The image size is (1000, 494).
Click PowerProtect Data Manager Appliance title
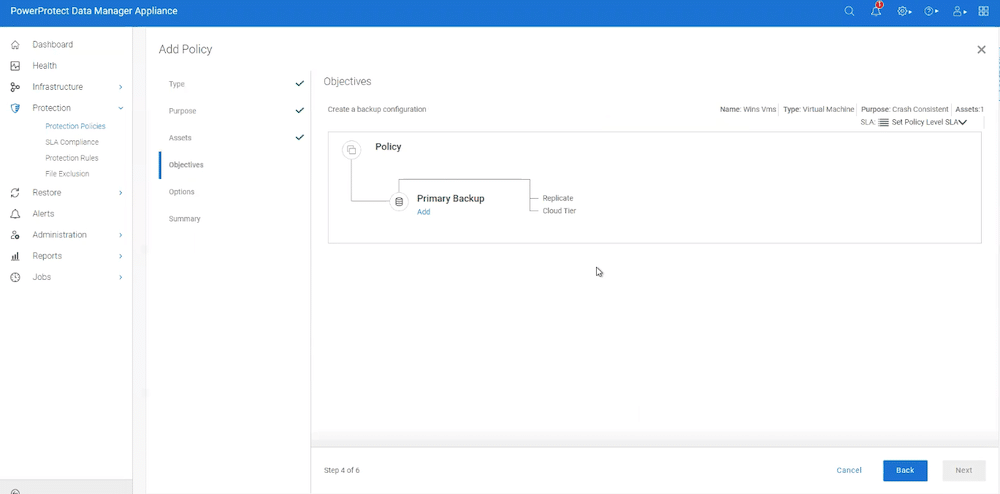tap(94, 11)
